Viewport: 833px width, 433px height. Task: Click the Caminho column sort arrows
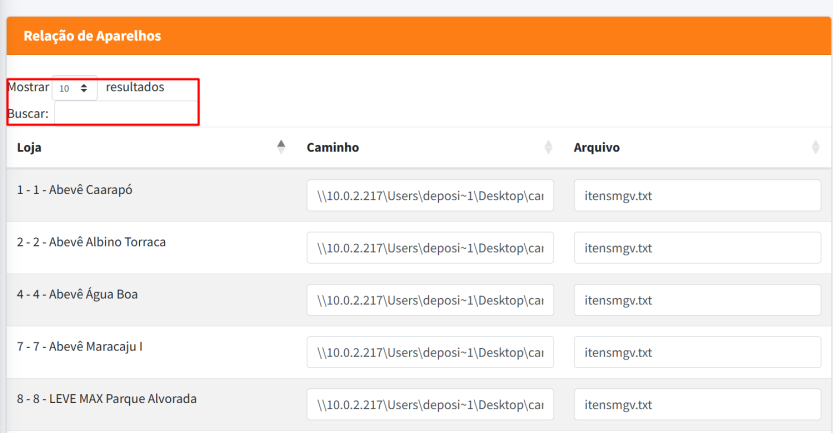[548, 147]
